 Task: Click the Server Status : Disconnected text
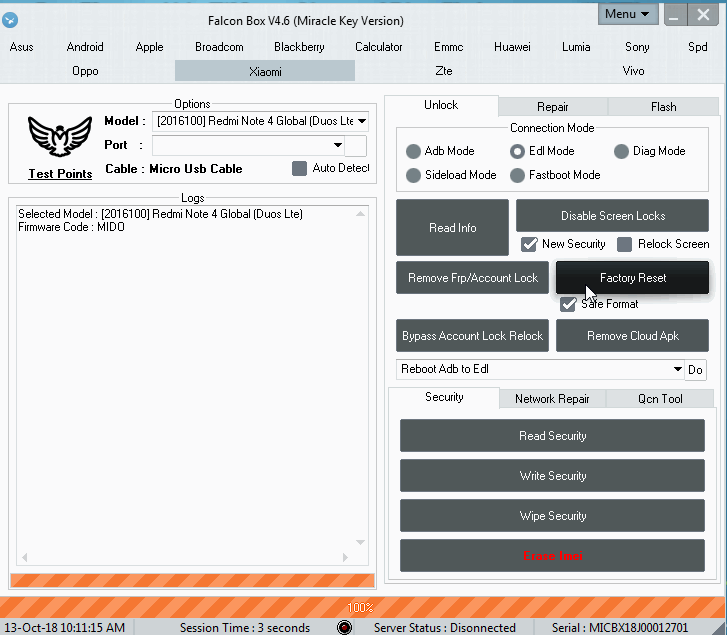tap(445, 628)
